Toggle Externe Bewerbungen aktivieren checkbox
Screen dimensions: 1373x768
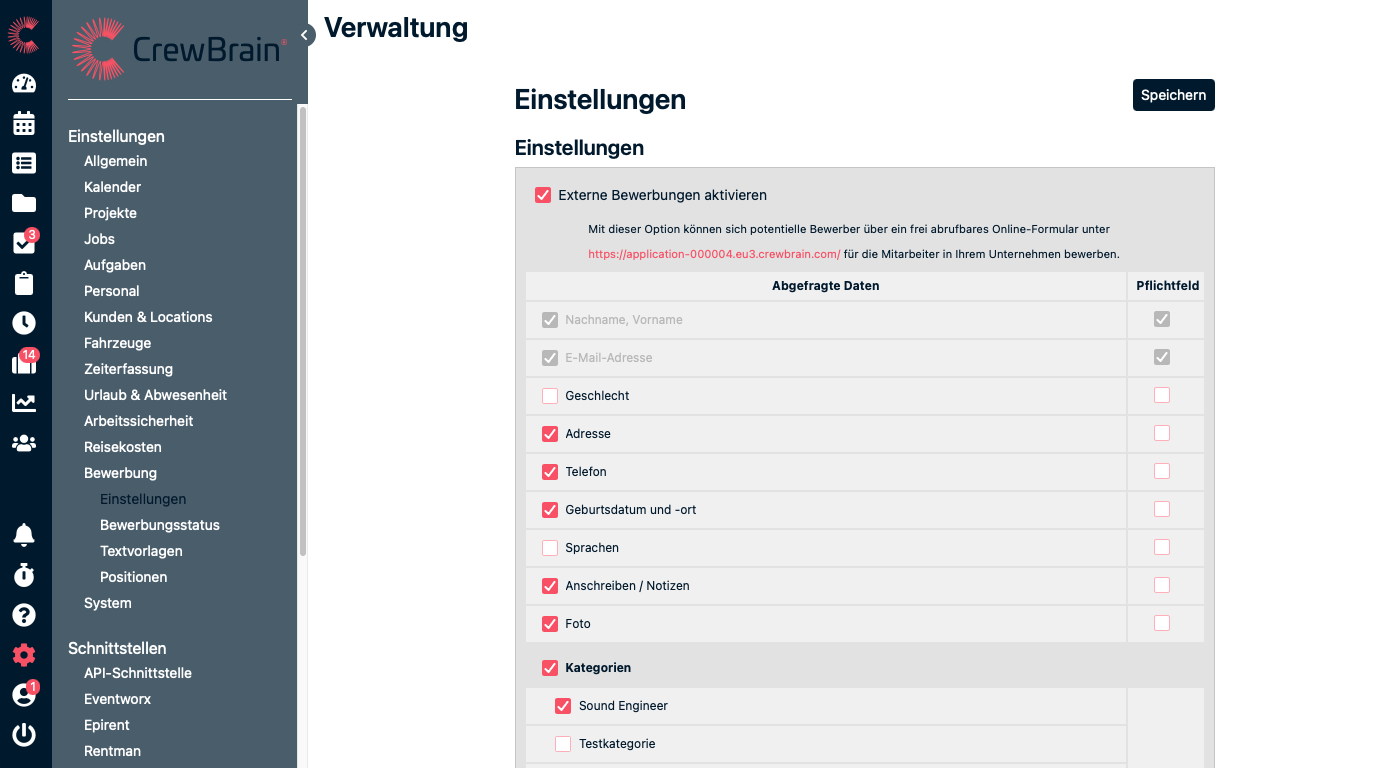[x=543, y=195]
